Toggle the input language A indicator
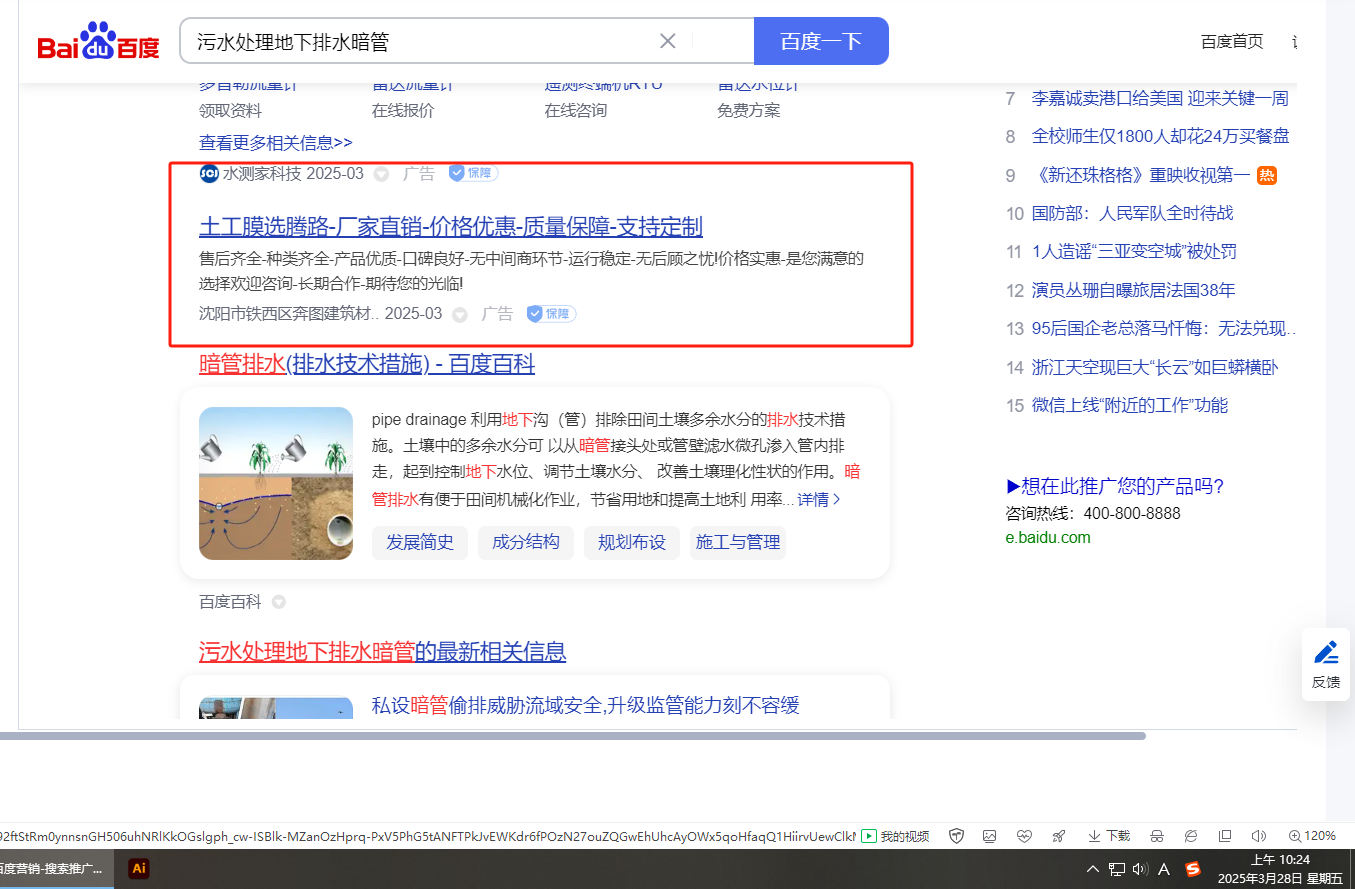Screen dimensions: 1355x889 click(x=1164, y=869)
